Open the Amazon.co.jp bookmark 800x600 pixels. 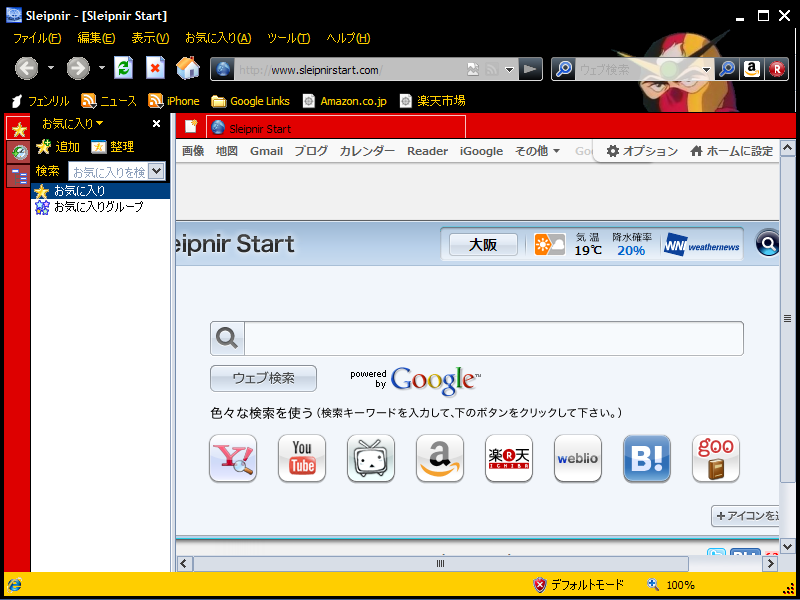[345, 101]
